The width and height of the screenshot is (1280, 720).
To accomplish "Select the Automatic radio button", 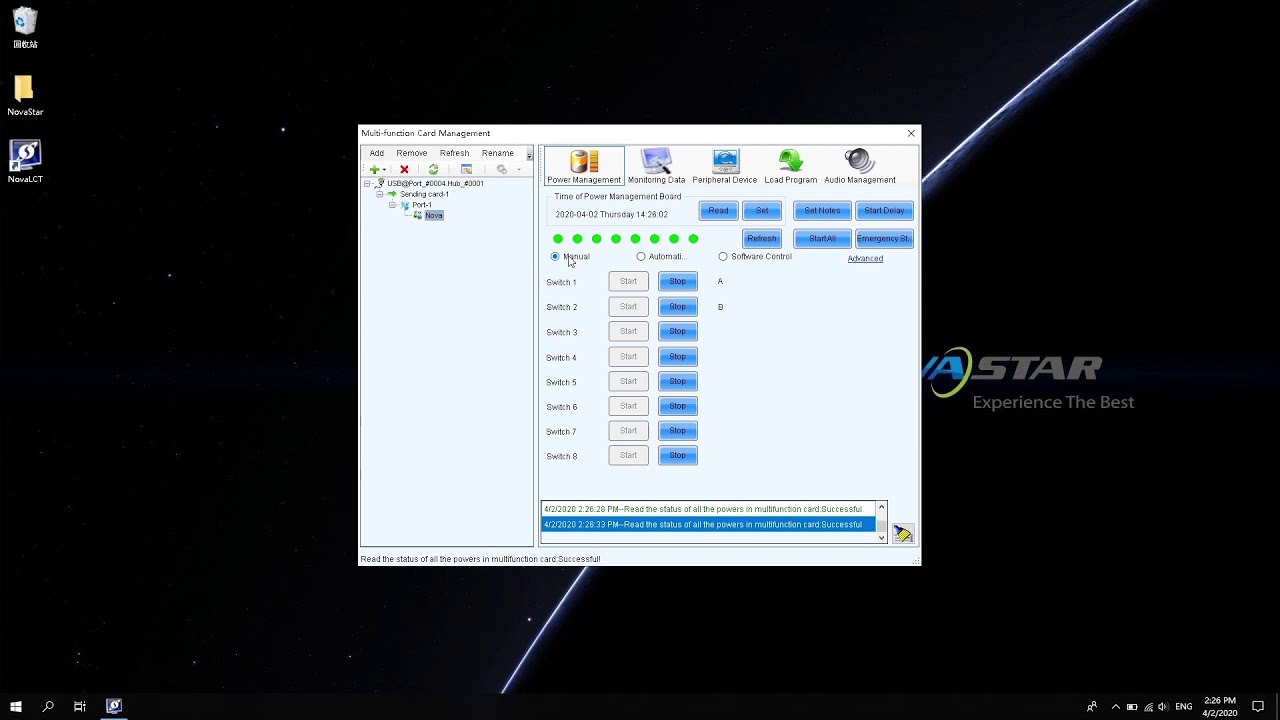I will tap(641, 257).
